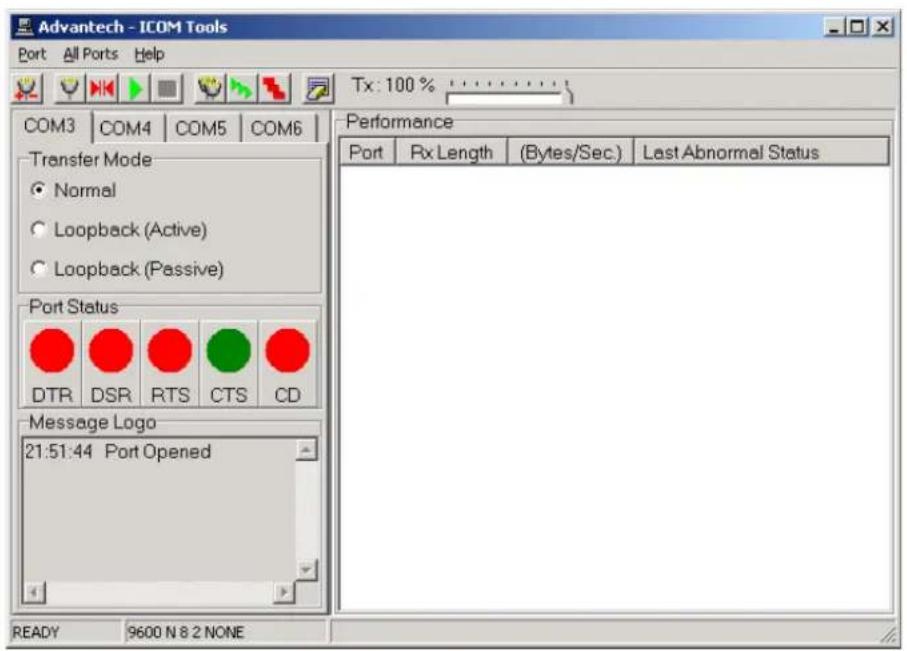Viewport: 907px width, 651px height.
Task: Switch to the COM4 tab
Action: click(x=126, y=128)
